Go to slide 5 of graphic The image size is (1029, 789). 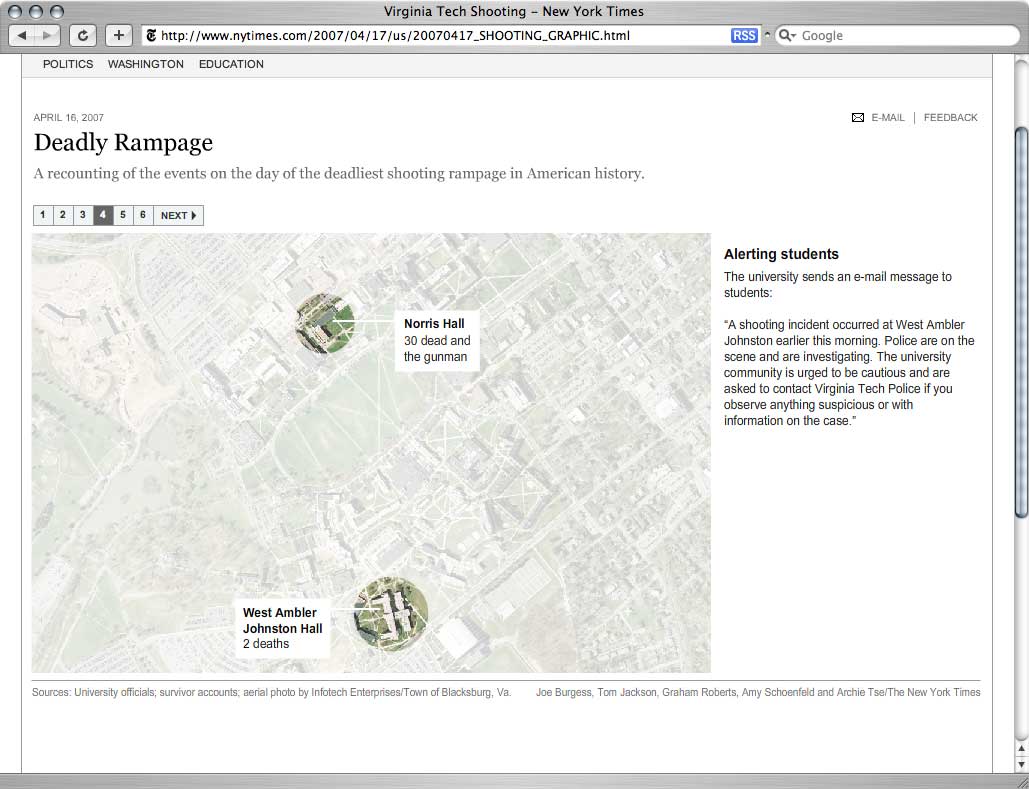click(x=123, y=215)
